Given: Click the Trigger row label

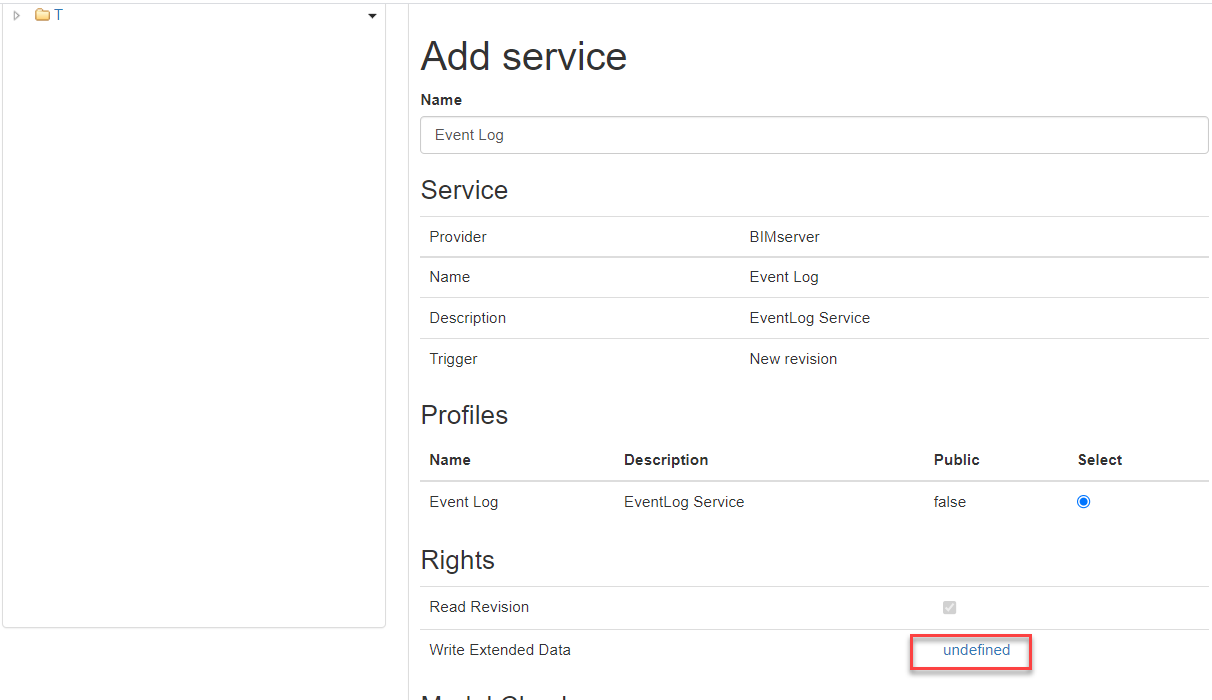Looking at the screenshot, I should (453, 359).
